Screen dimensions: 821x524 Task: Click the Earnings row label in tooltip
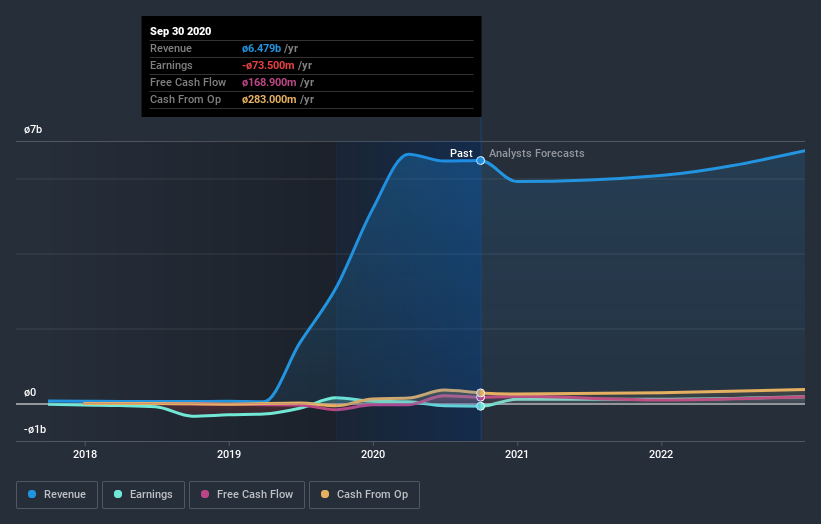click(171, 65)
